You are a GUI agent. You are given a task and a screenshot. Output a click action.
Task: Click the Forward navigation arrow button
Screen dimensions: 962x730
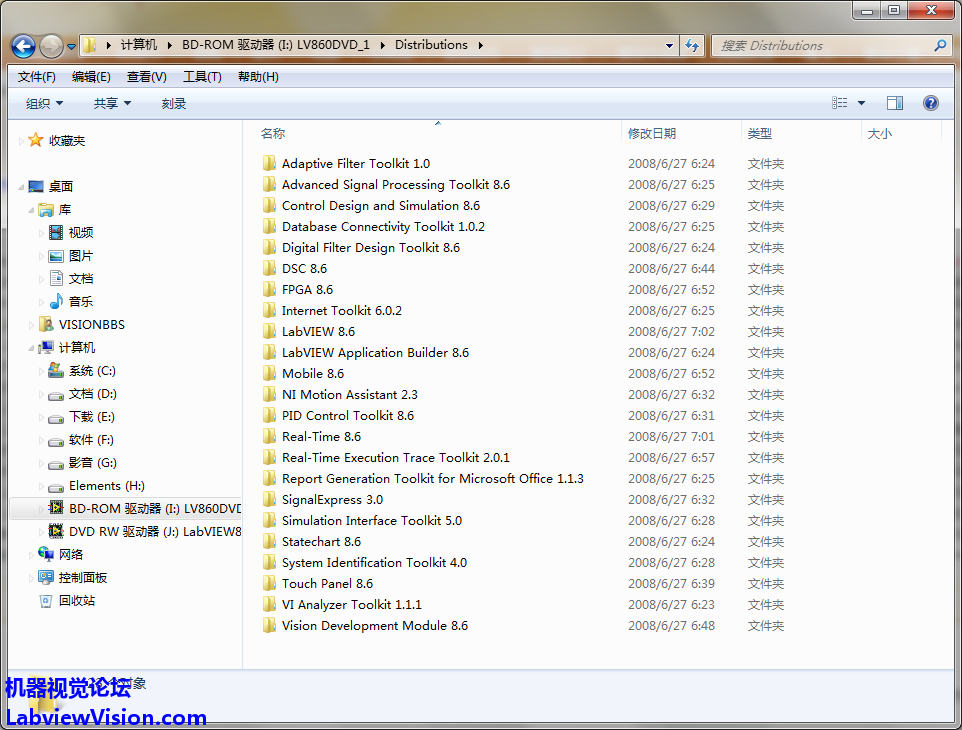[51, 46]
